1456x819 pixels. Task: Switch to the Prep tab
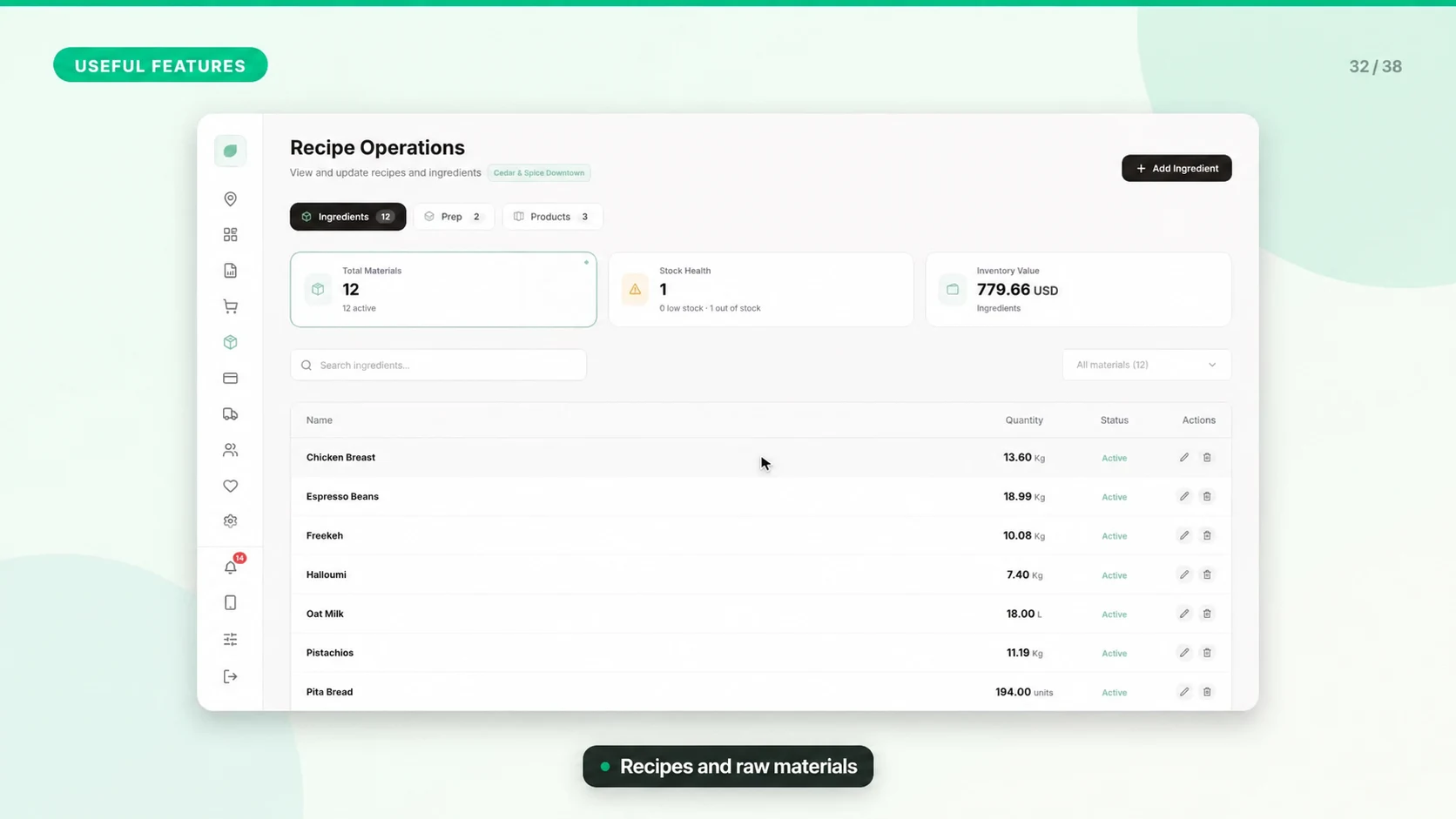tap(454, 217)
